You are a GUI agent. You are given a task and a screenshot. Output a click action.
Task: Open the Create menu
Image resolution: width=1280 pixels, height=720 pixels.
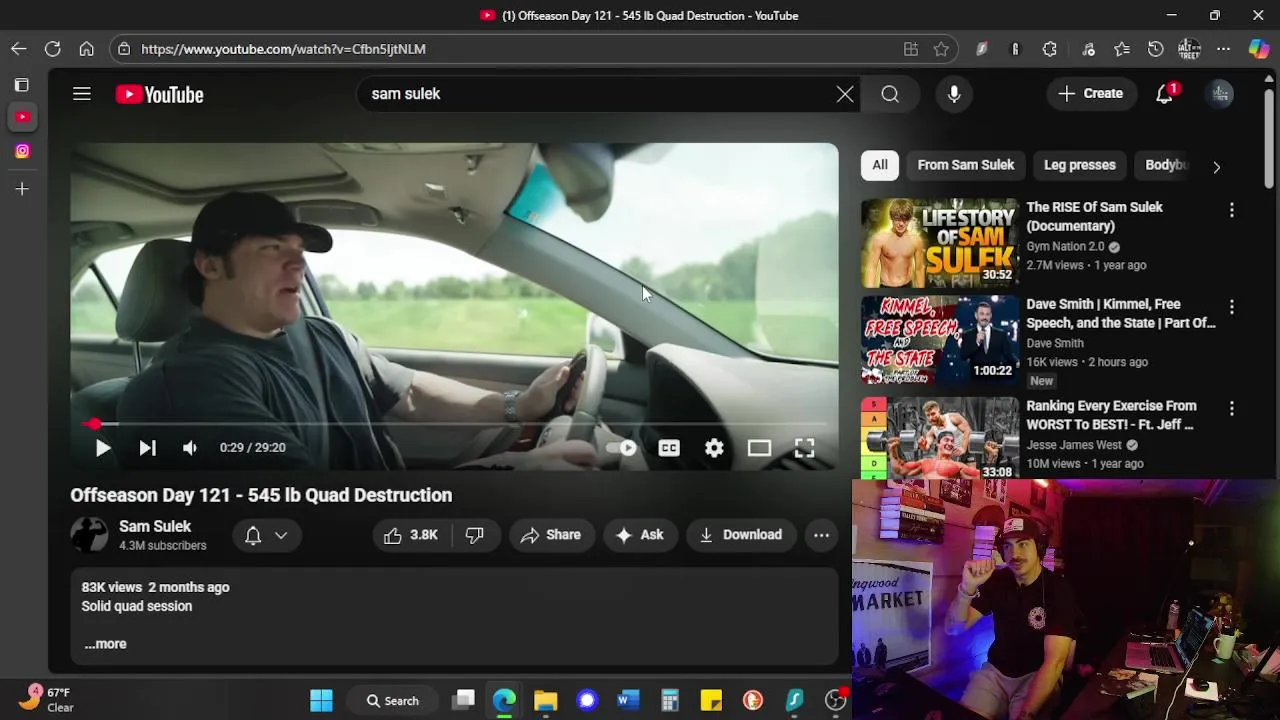pyautogui.click(x=1091, y=94)
